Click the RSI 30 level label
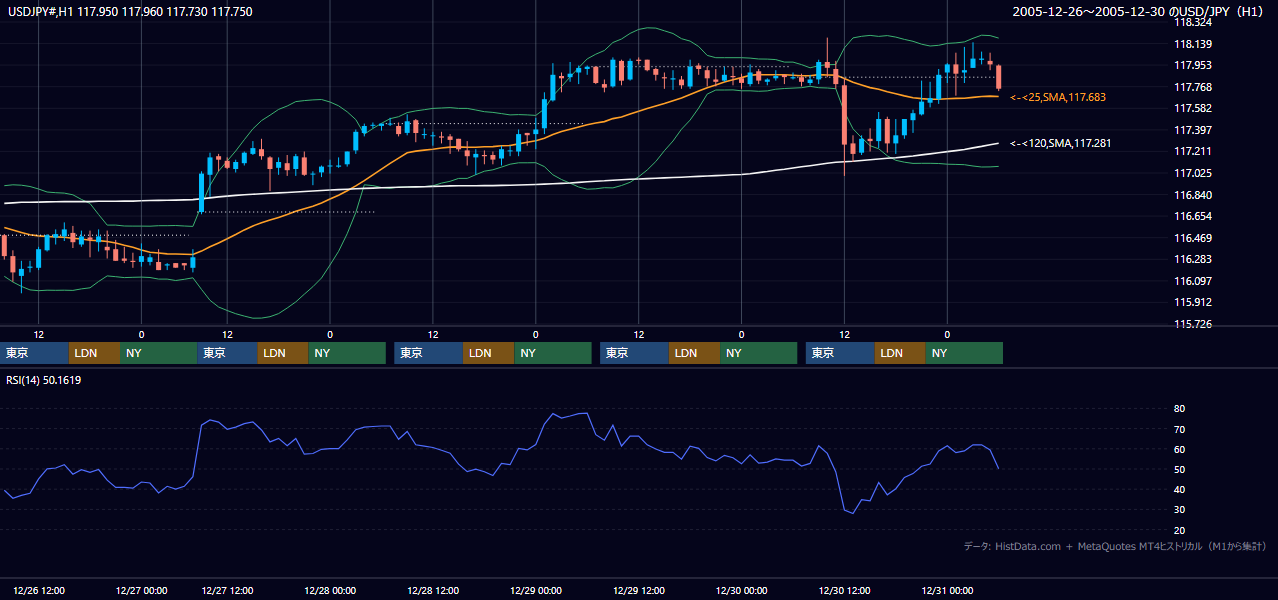 click(x=1179, y=509)
